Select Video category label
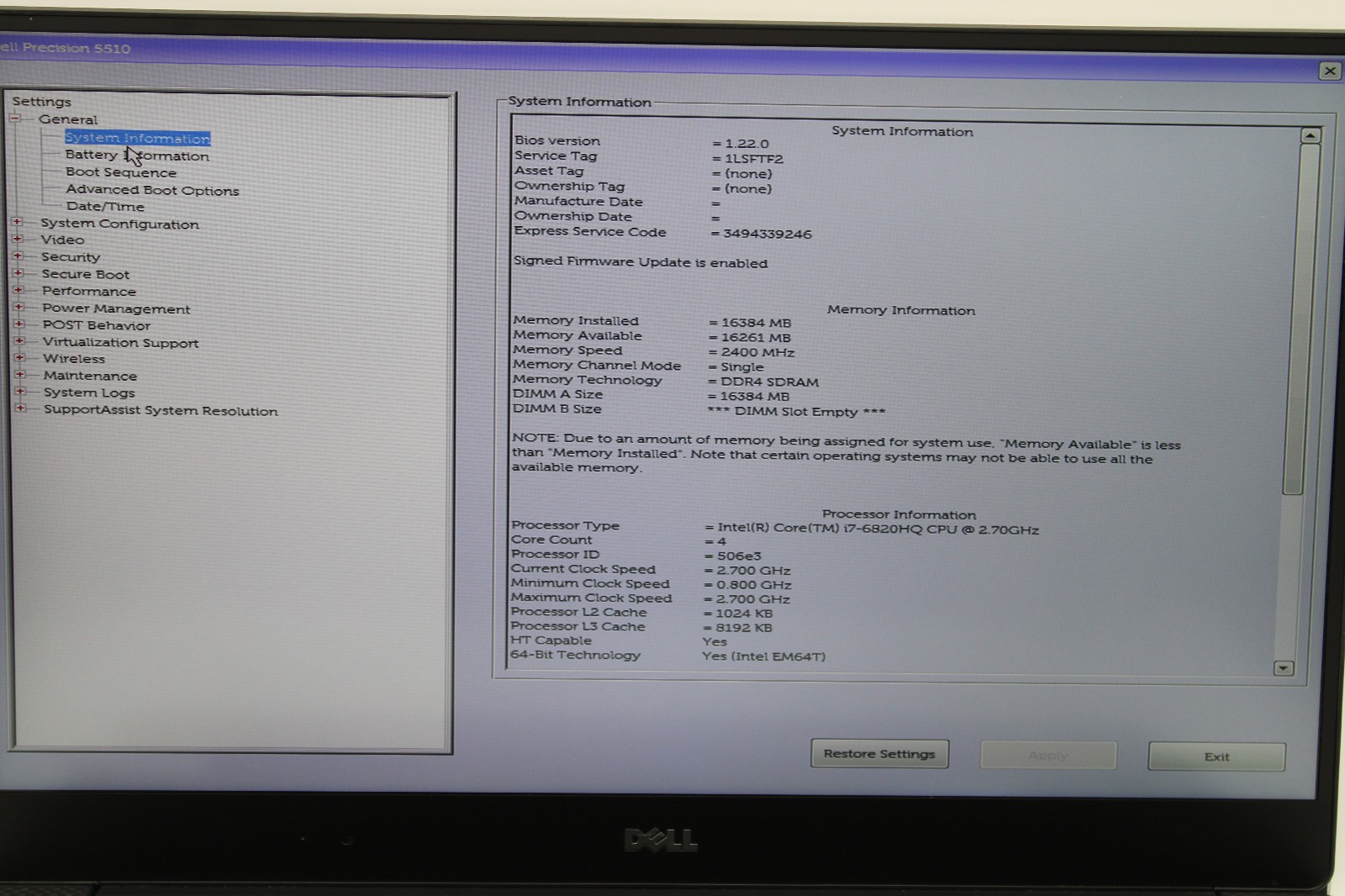This screenshot has width=1345, height=896. click(63, 240)
